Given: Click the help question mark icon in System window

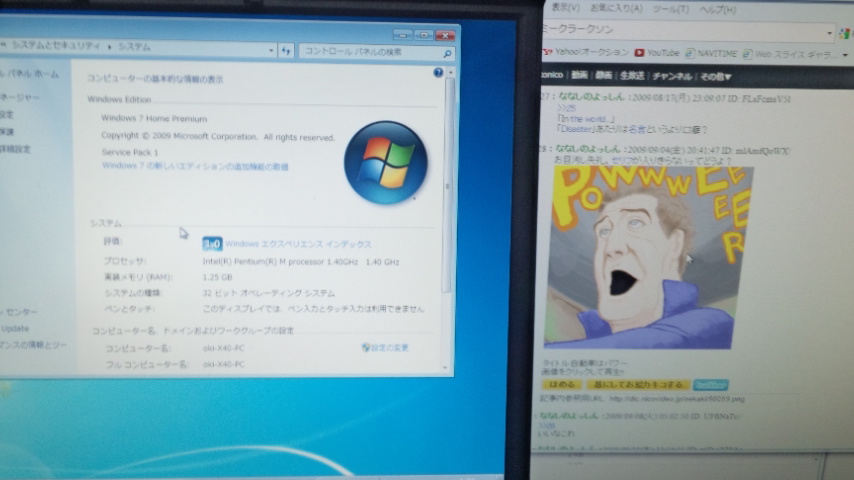Looking at the screenshot, I should (x=438, y=72).
